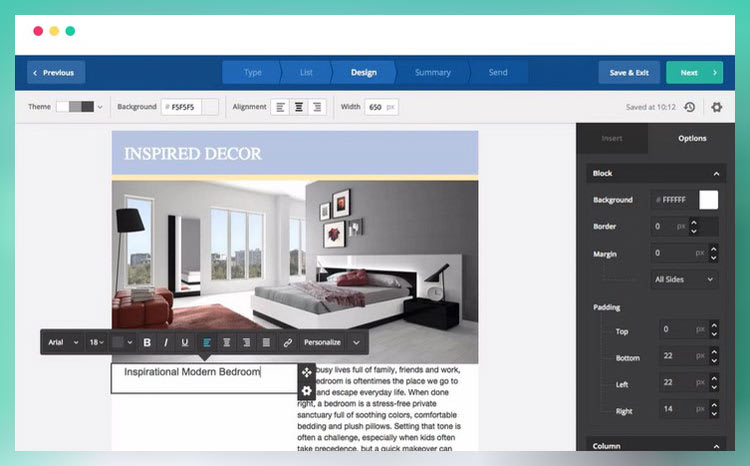750x466 pixels.
Task: Justify the text with the toolbar icon
Action: [265, 342]
